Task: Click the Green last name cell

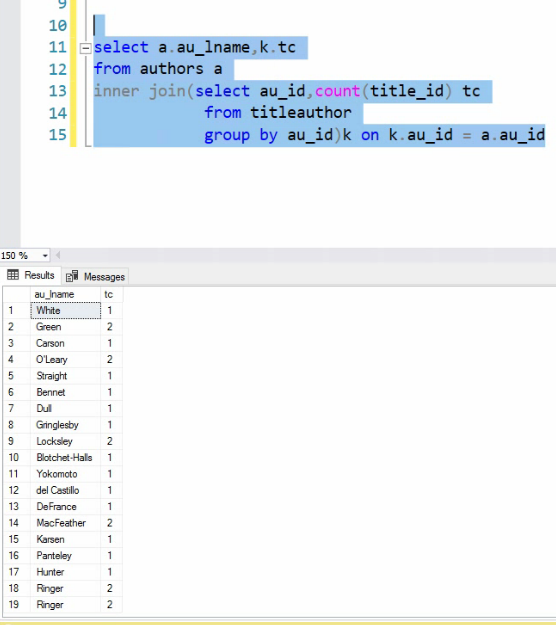Action: [x=65, y=327]
